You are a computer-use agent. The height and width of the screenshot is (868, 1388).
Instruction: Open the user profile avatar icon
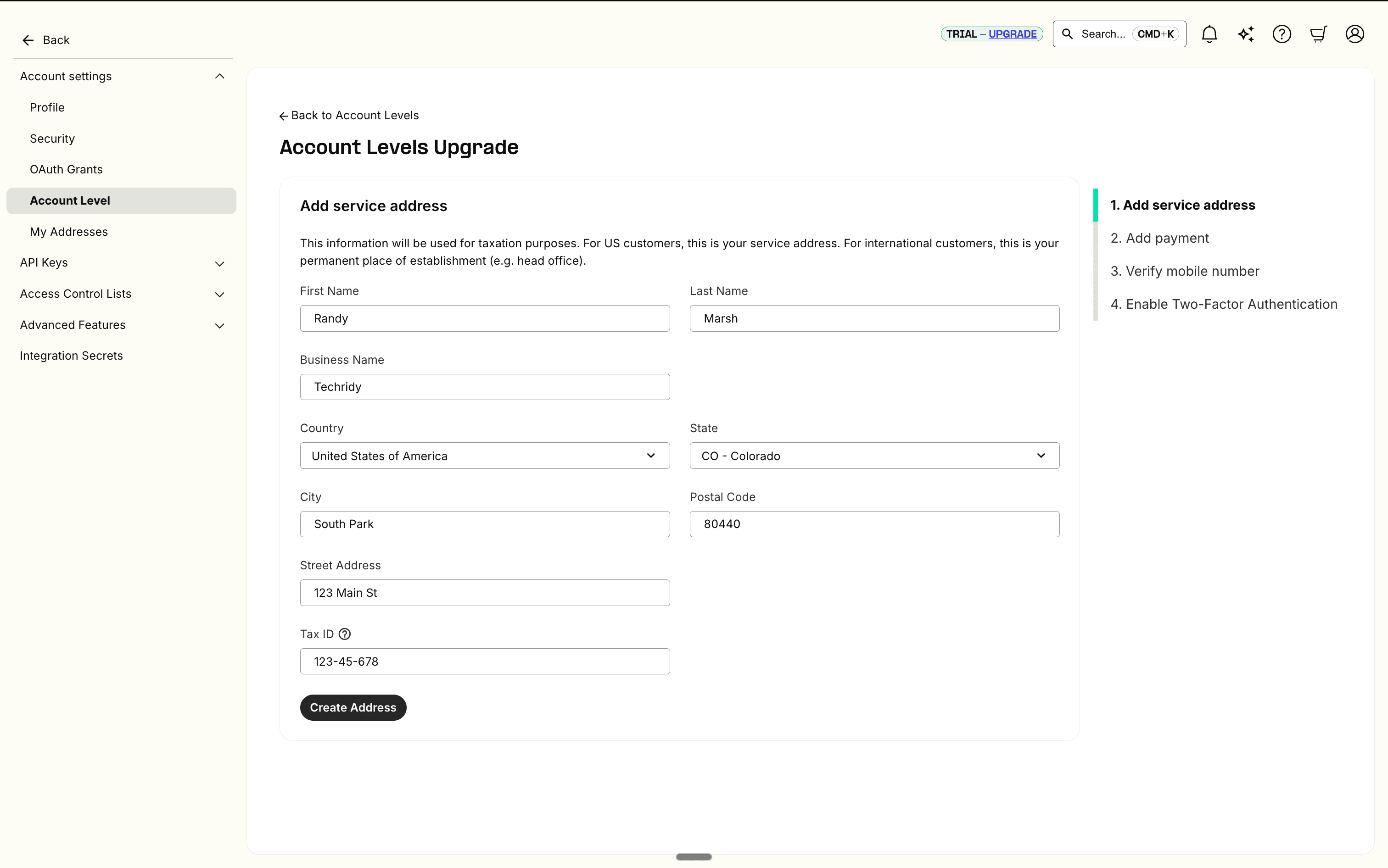coord(1354,34)
